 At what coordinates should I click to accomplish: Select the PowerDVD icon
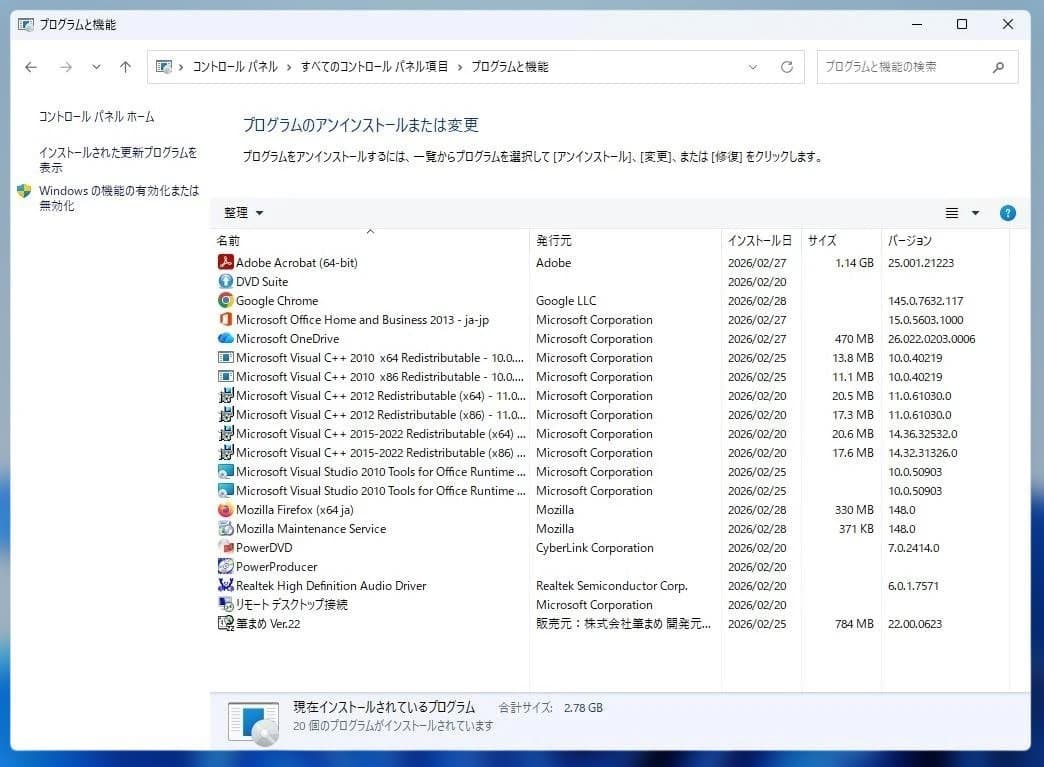(x=226, y=547)
